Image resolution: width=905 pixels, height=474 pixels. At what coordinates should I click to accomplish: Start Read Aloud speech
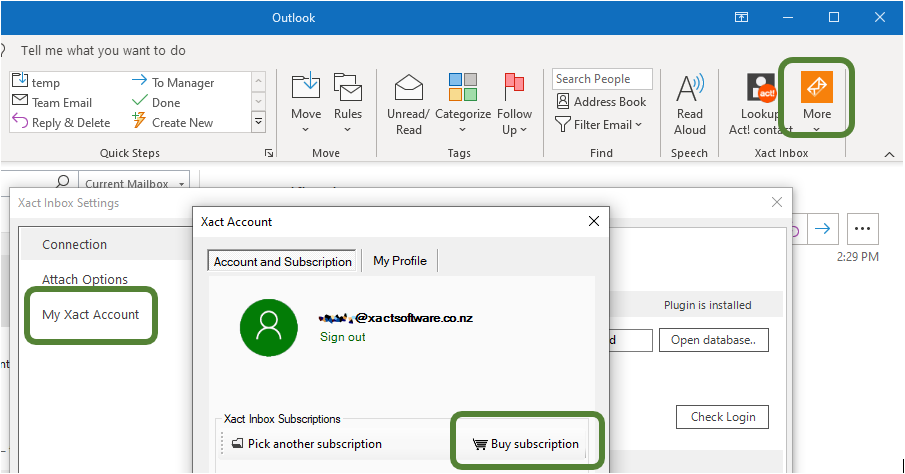click(x=690, y=104)
